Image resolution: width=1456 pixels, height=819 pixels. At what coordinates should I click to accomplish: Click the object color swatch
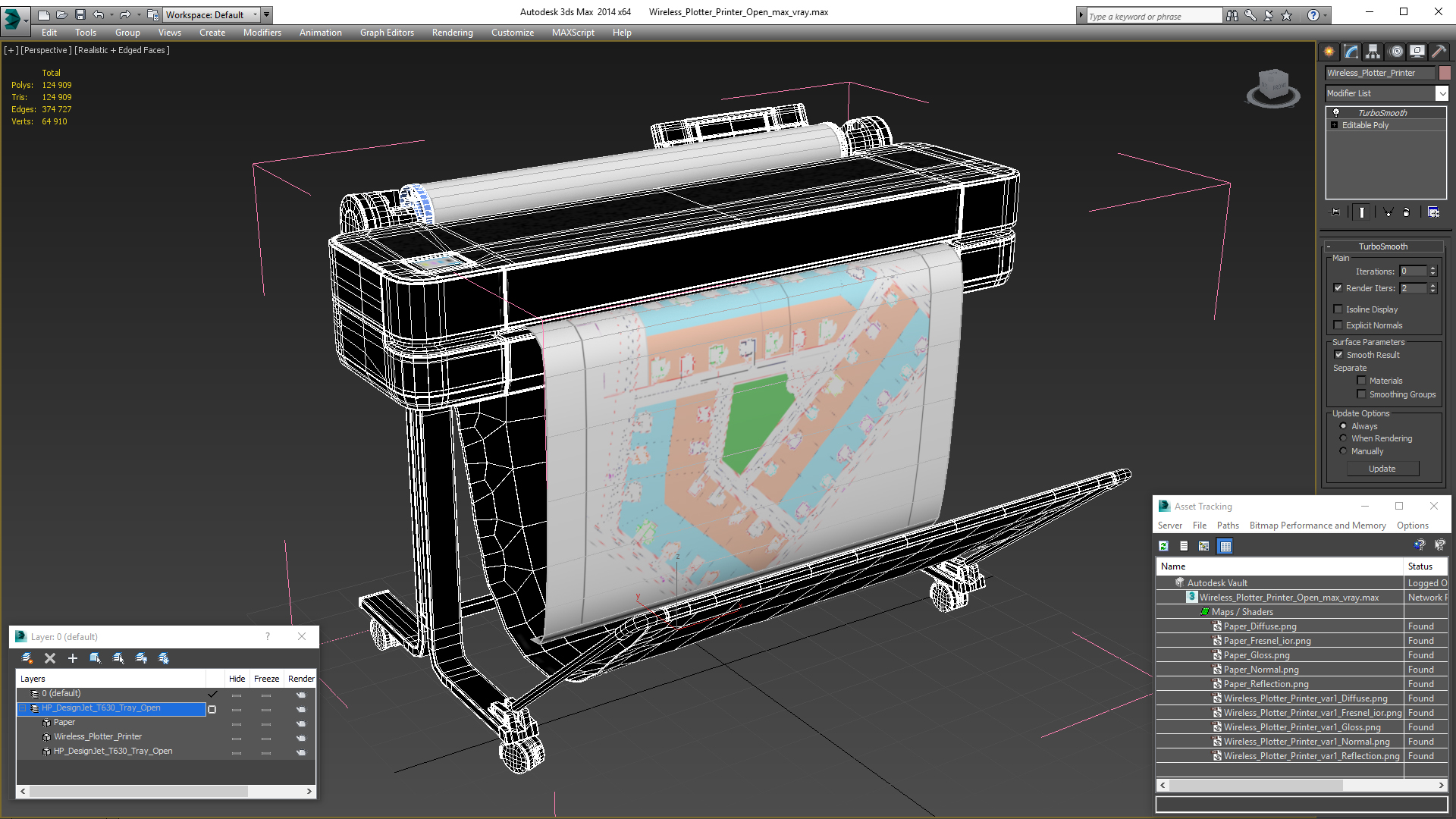[1445, 73]
